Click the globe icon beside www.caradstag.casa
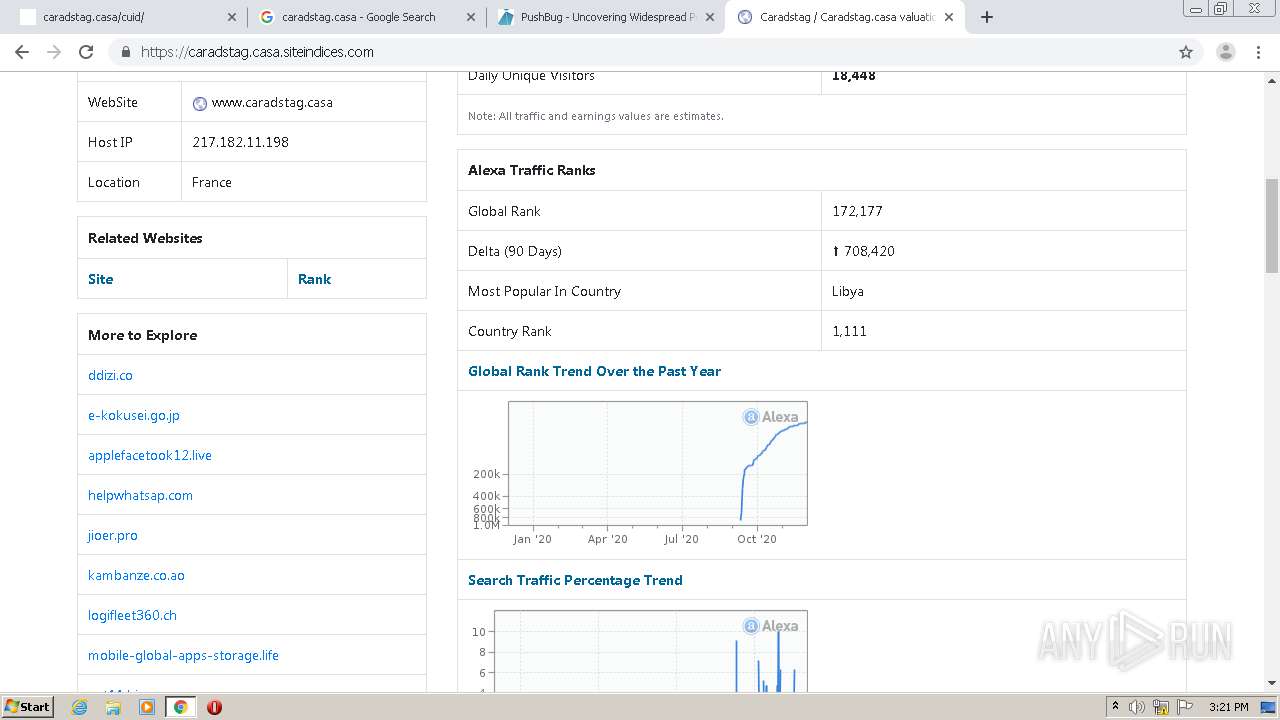This screenshot has width=1280, height=720. pos(200,103)
